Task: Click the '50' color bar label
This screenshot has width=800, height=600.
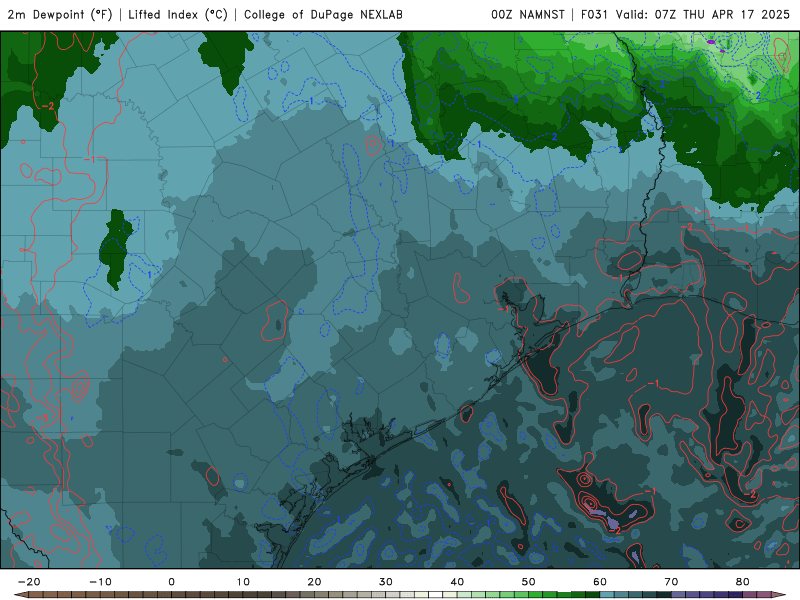Action: pyautogui.click(x=529, y=582)
